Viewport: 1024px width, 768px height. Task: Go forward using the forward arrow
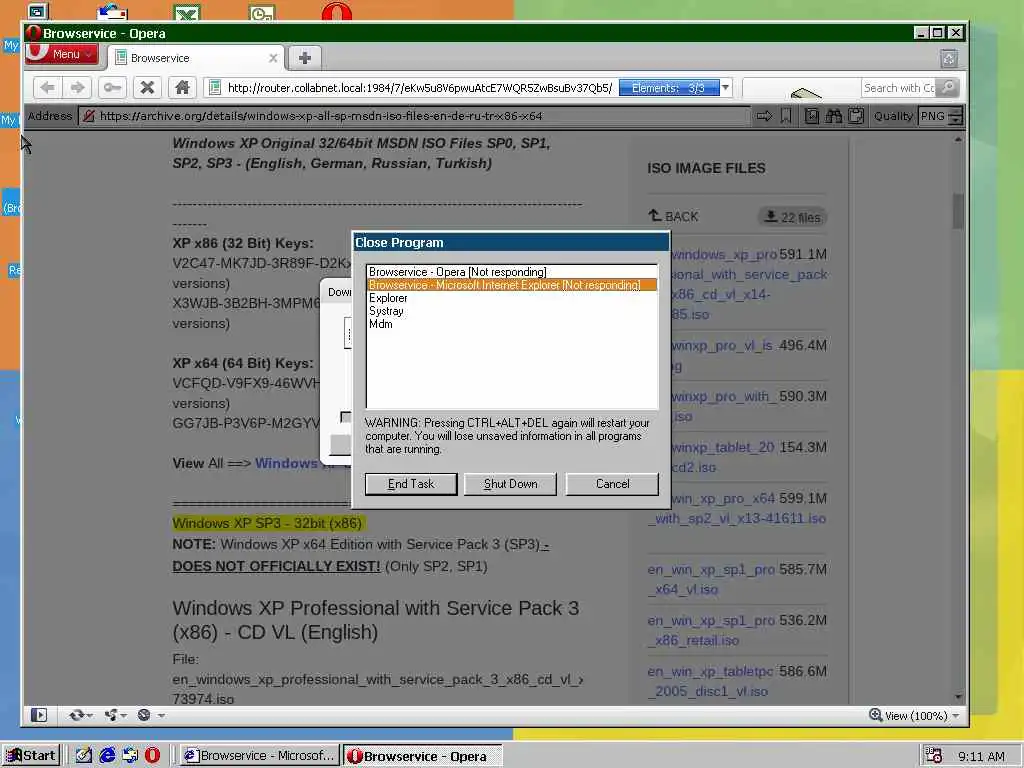click(77, 87)
